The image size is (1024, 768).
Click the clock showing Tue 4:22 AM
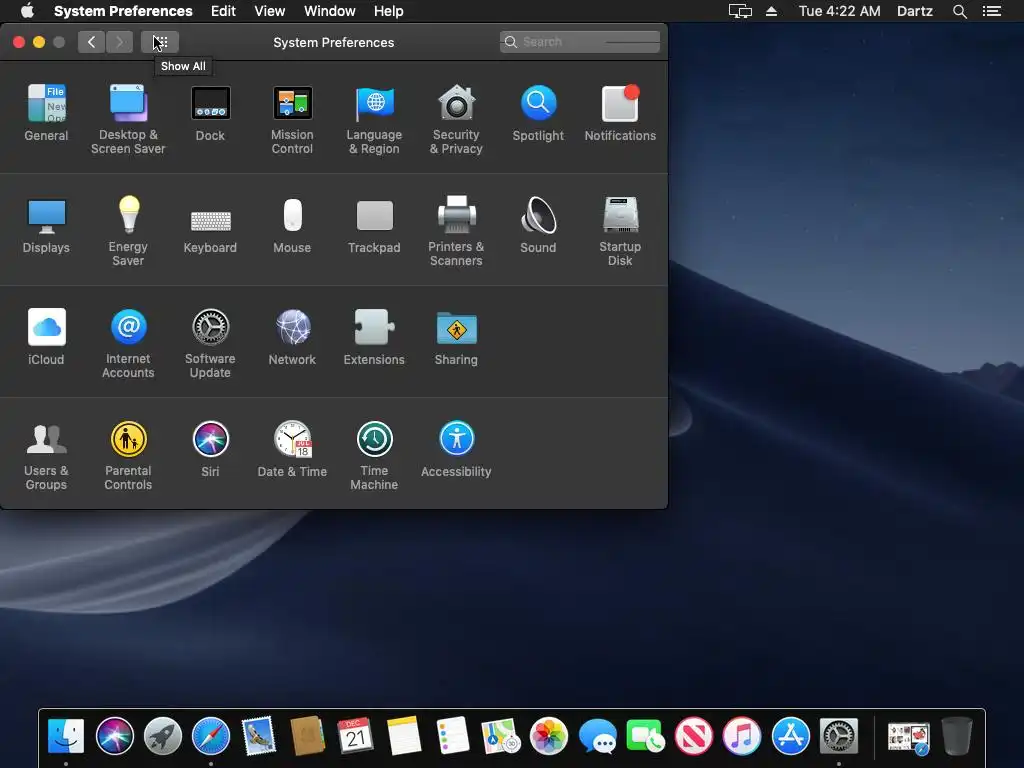tap(839, 11)
